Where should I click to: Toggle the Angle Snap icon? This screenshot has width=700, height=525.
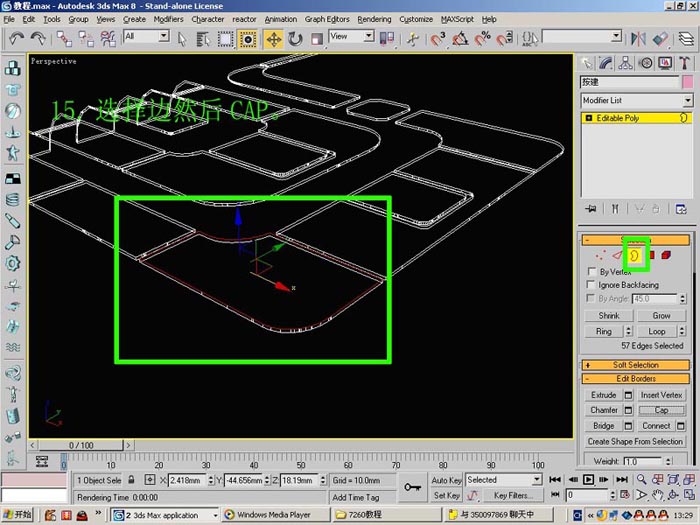tap(460, 39)
